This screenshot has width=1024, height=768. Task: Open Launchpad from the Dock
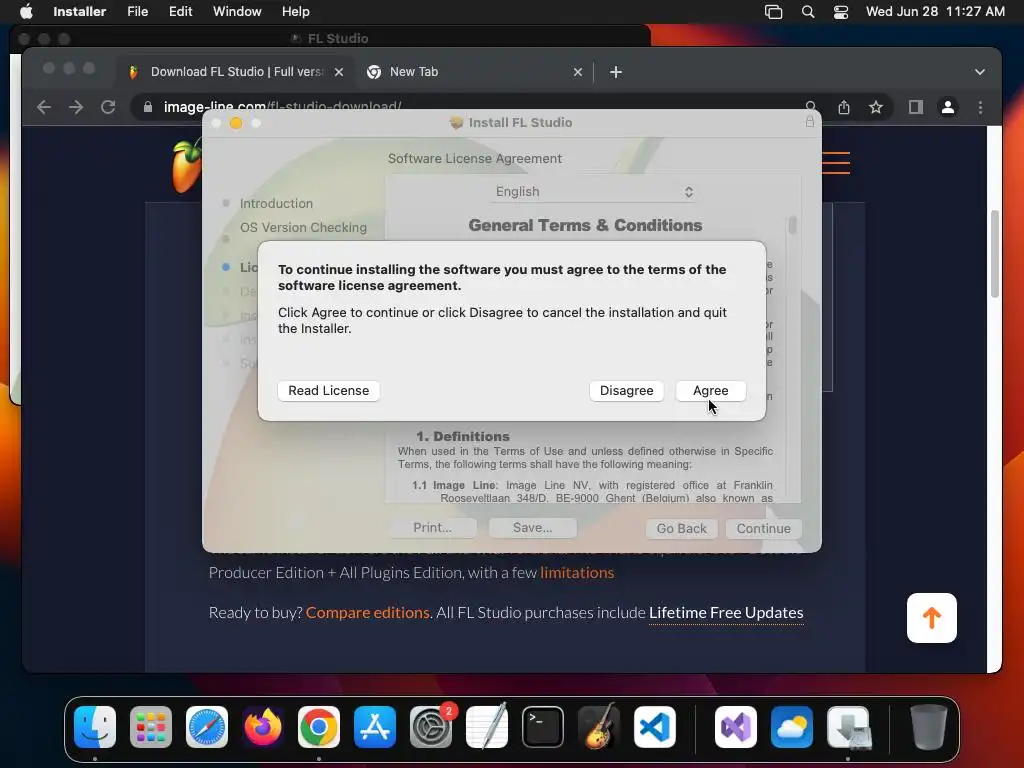[151, 727]
